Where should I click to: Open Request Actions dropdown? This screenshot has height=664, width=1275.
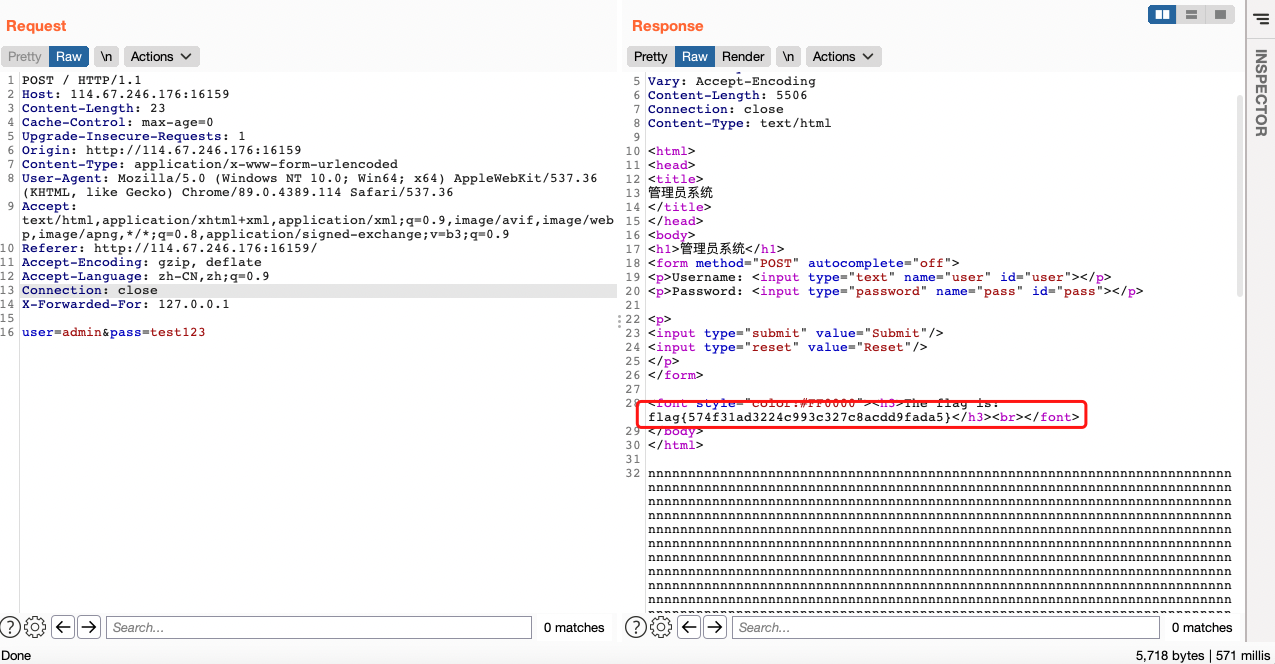(x=161, y=57)
